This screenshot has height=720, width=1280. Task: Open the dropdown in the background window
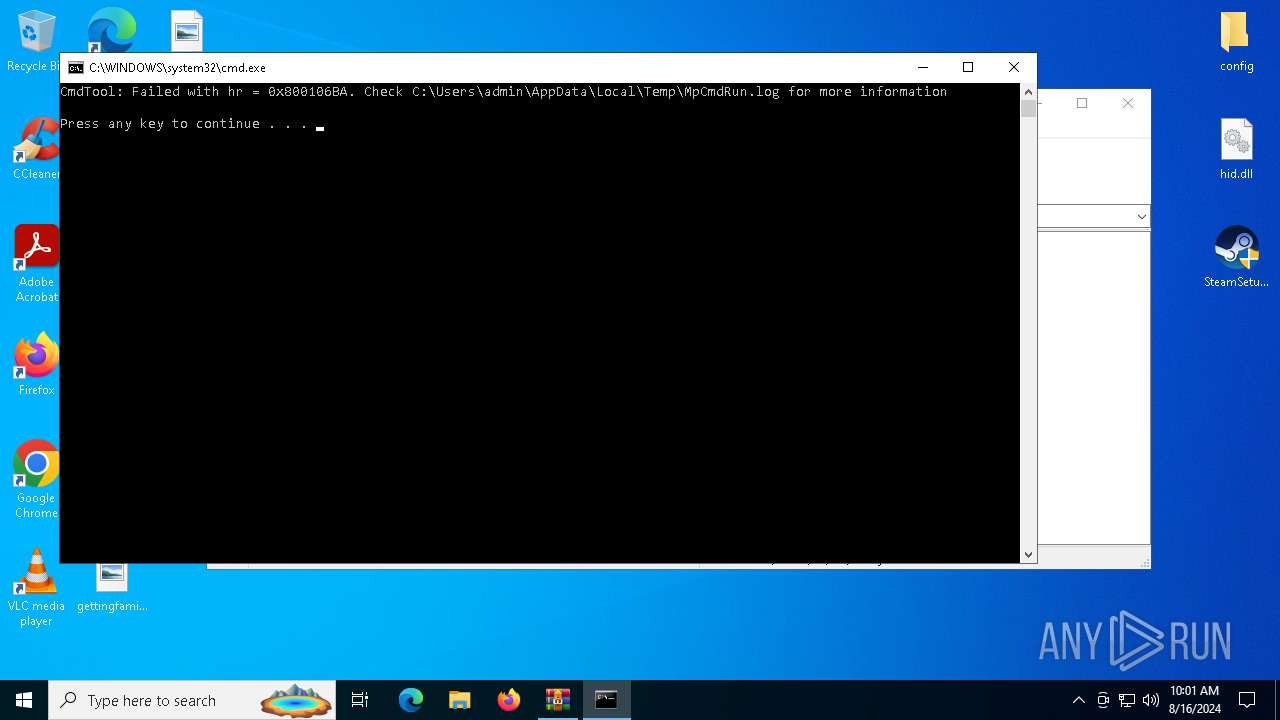(x=1141, y=217)
